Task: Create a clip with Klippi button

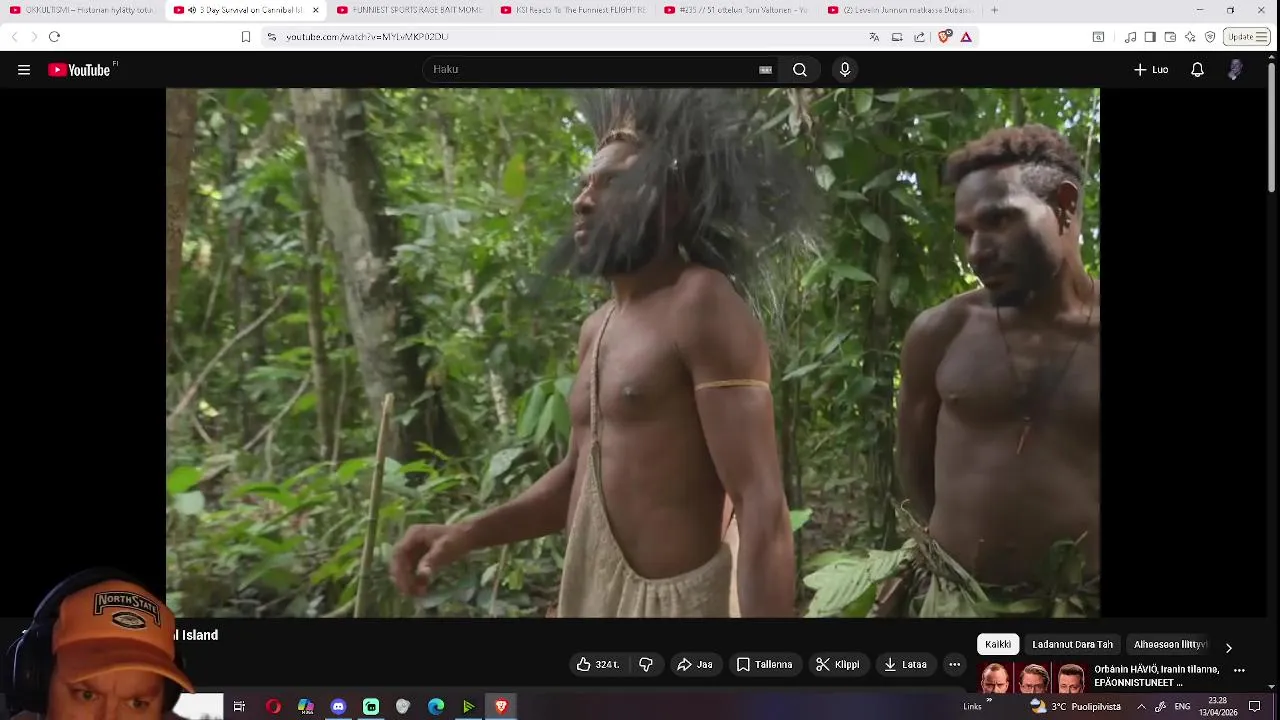Action: pos(837,665)
